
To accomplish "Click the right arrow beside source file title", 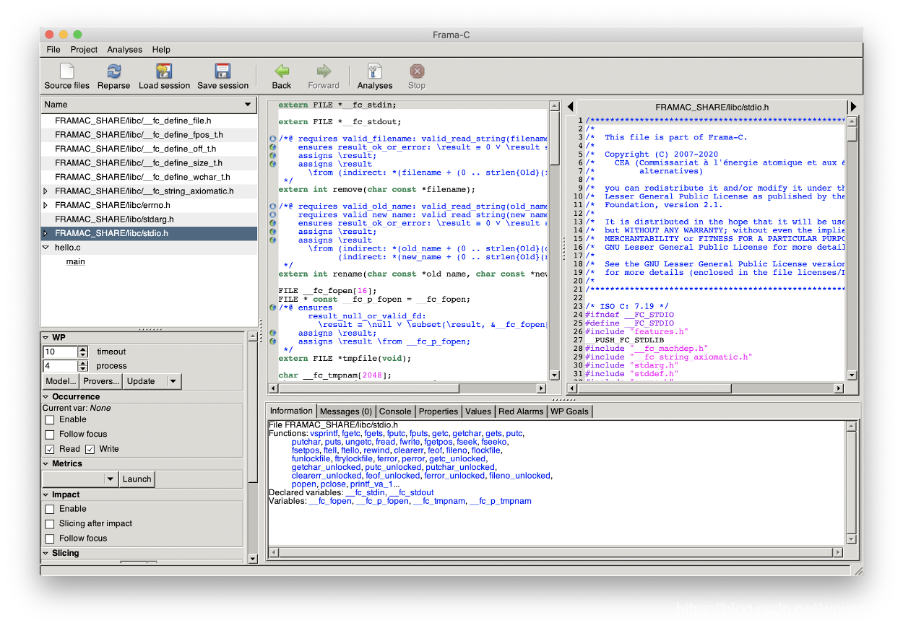I will click(853, 107).
